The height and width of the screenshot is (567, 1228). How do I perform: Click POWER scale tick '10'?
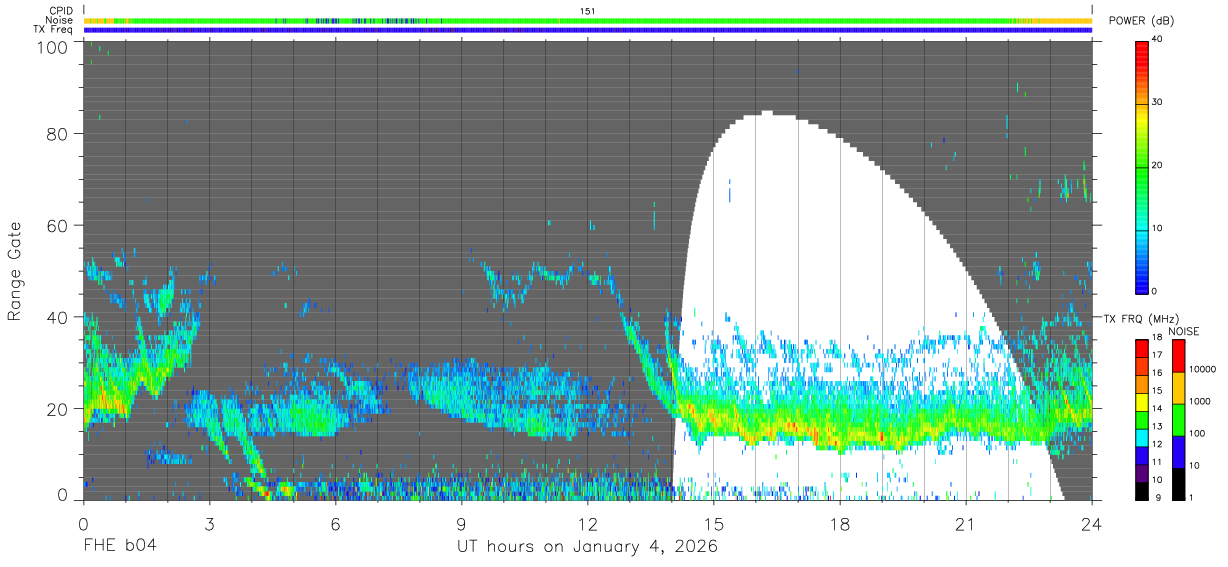pos(1158,229)
